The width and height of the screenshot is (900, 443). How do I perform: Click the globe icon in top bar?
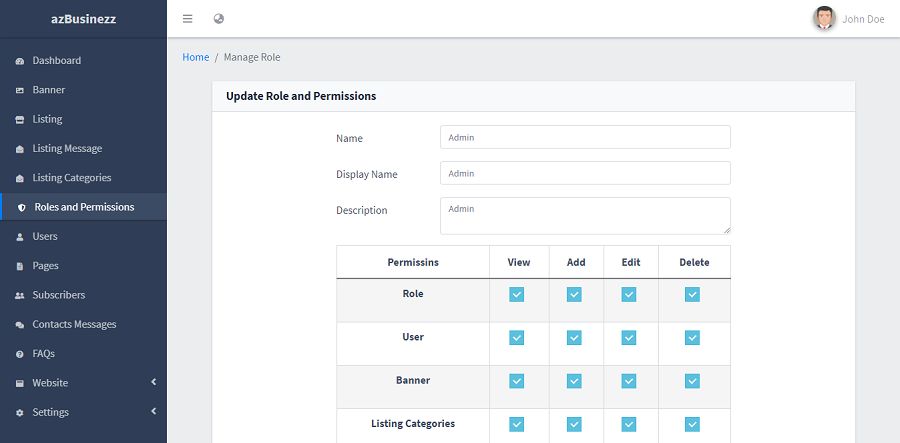(219, 19)
